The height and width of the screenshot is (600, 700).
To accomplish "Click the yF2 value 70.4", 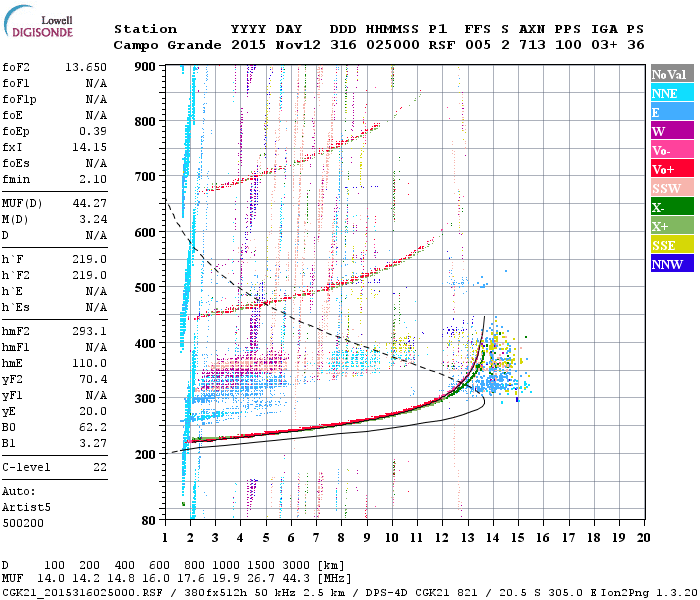I will [93, 379].
